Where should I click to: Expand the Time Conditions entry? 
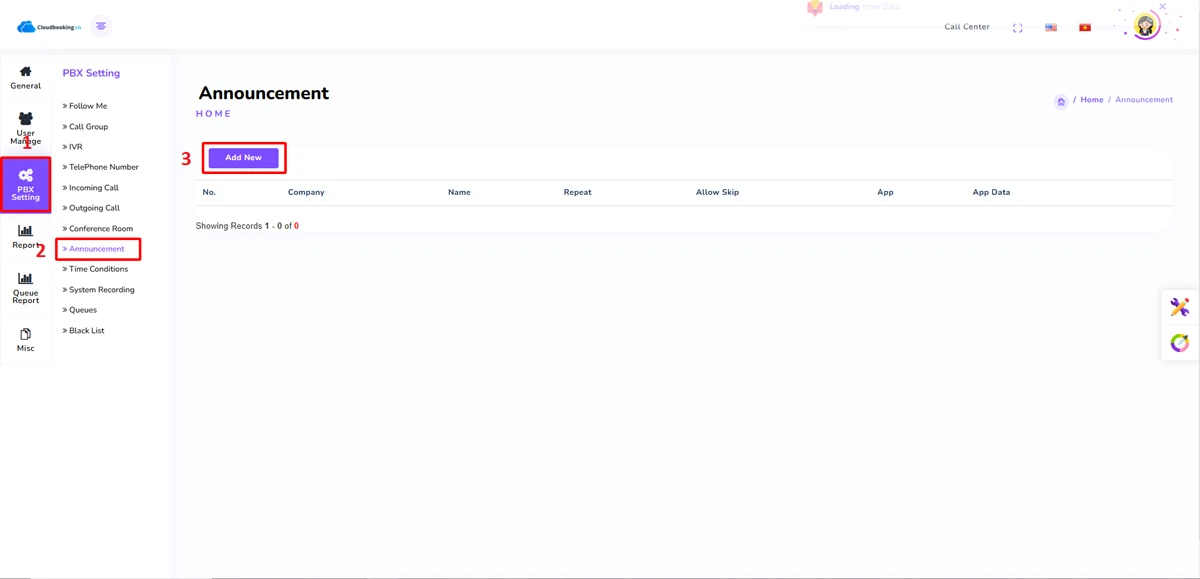coord(98,269)
